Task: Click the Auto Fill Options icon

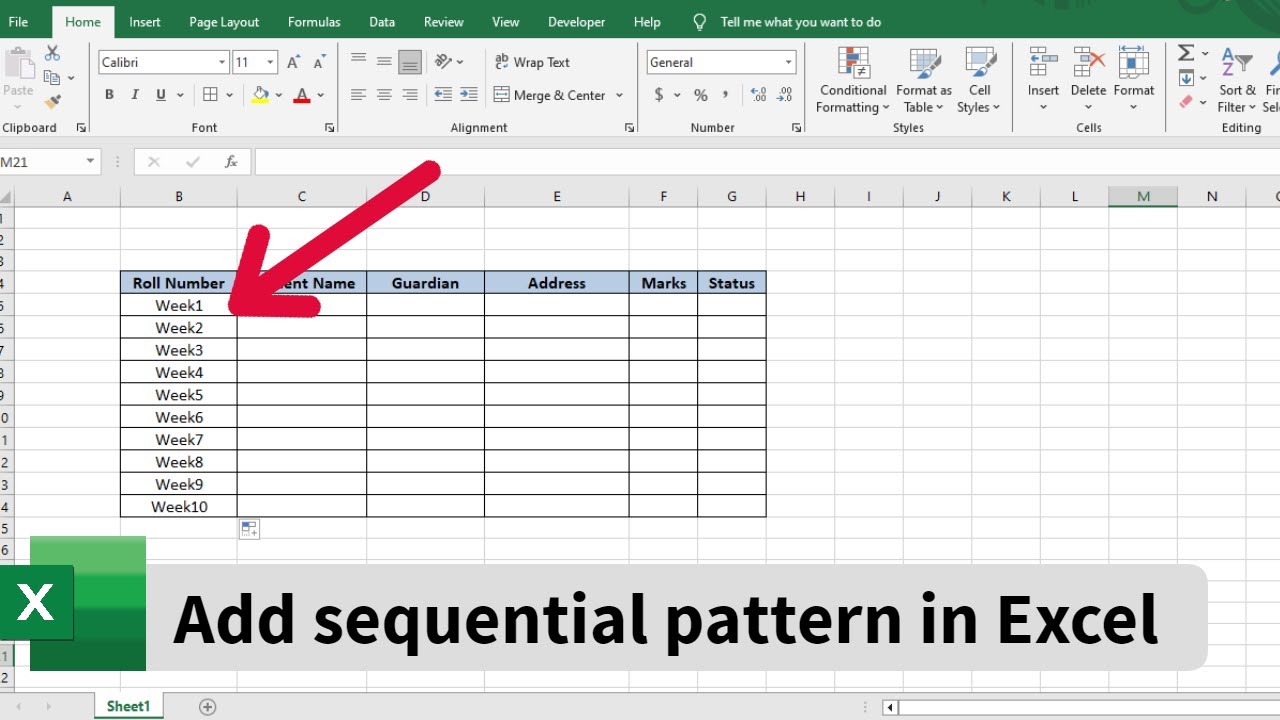Action: click(249, 529)
